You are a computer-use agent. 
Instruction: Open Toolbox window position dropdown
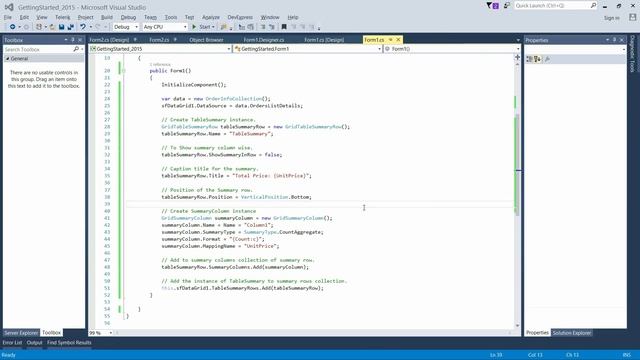click(66, 40)
